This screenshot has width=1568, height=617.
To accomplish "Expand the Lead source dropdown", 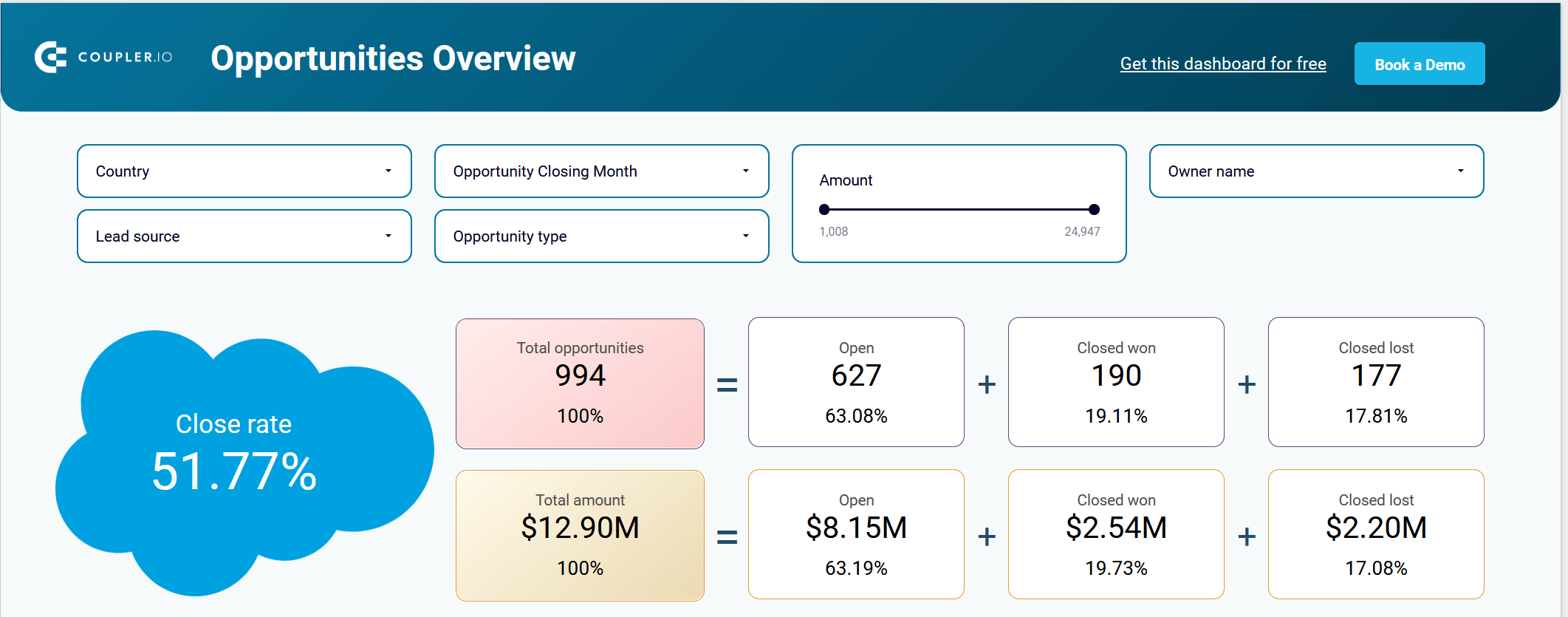I will (244, 236).
